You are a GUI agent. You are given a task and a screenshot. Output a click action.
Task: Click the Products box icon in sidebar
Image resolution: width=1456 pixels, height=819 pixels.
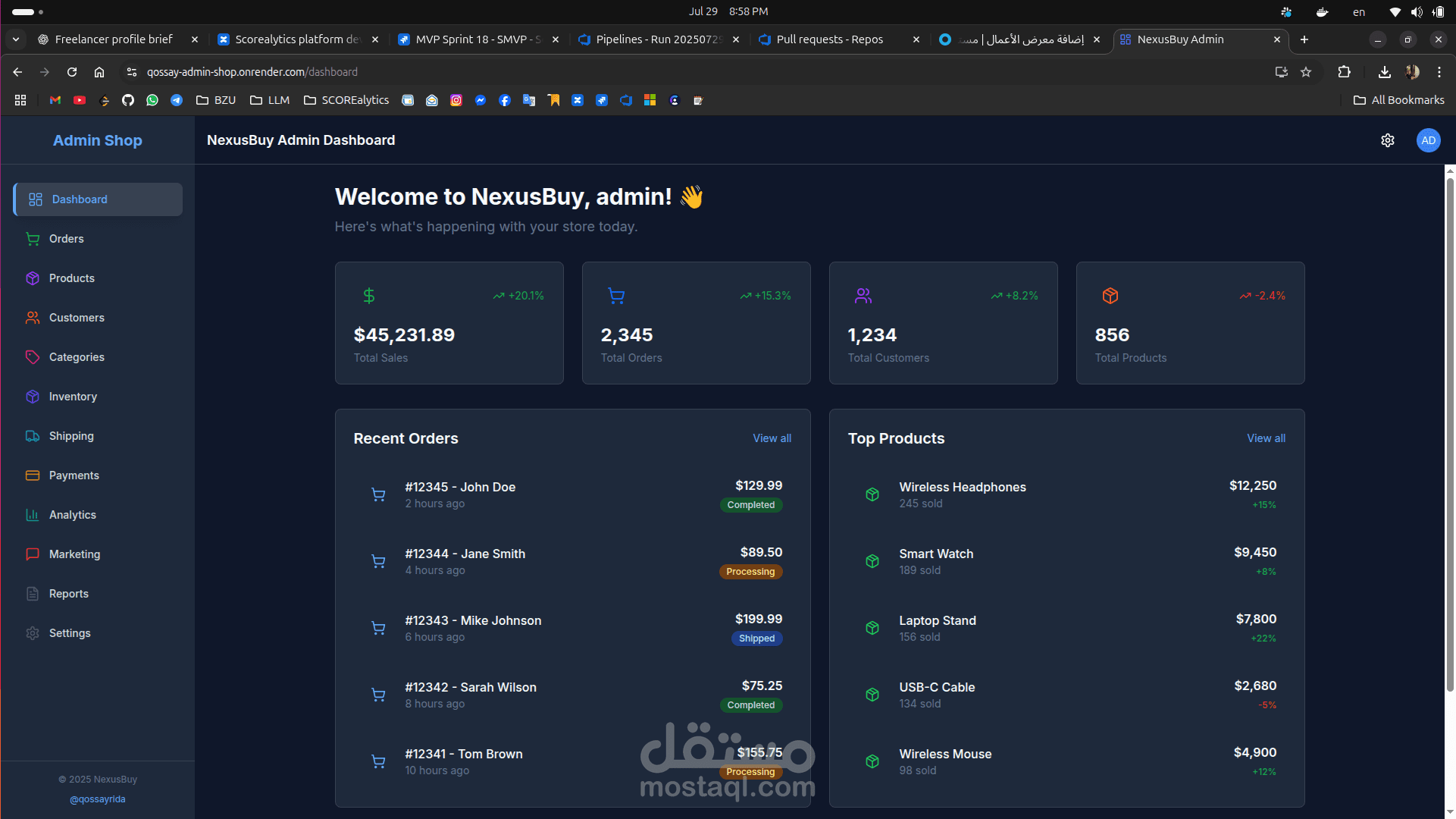[x=33, y=278]
